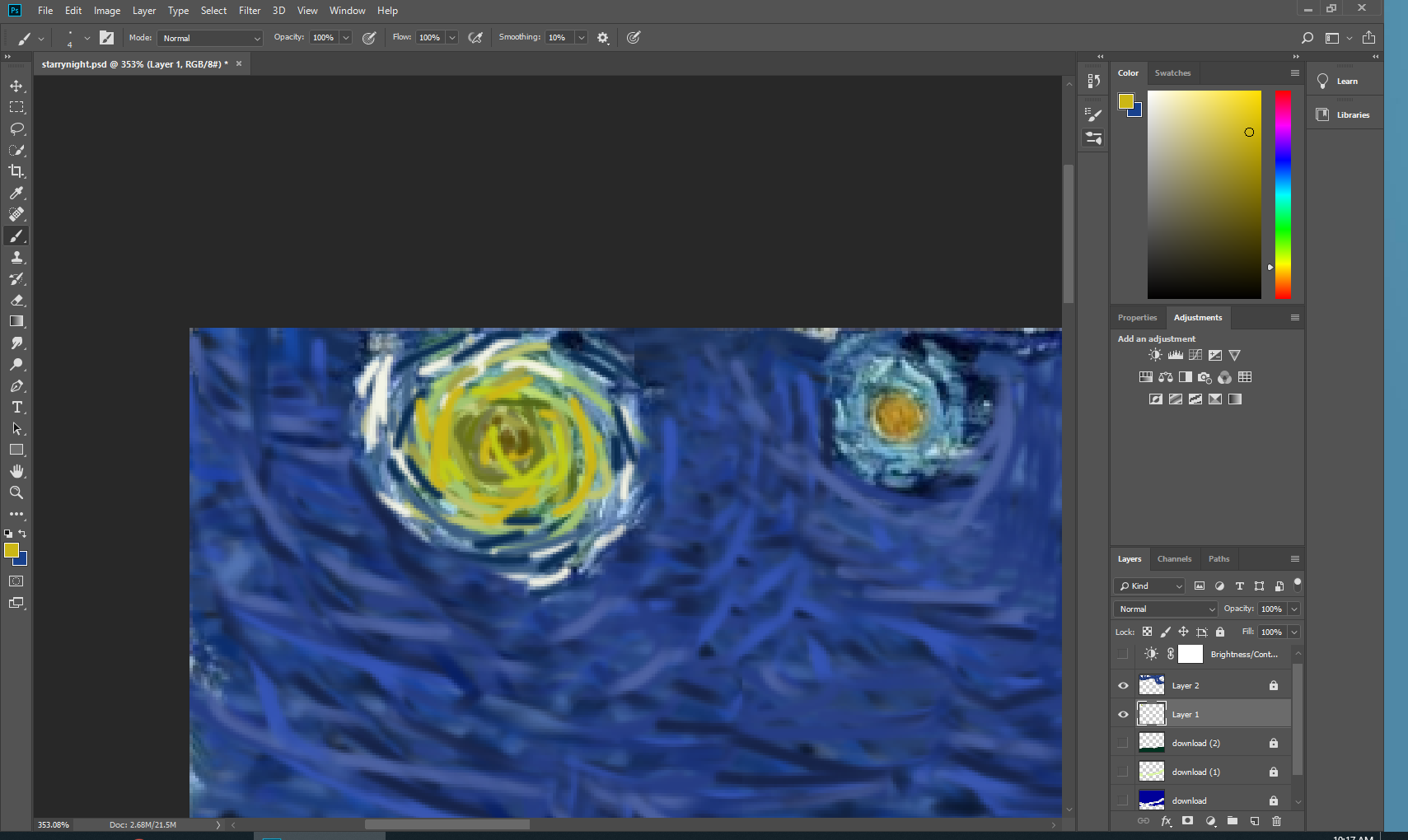
Task: Select the History Brush tool
Action: tap(16, 278)
